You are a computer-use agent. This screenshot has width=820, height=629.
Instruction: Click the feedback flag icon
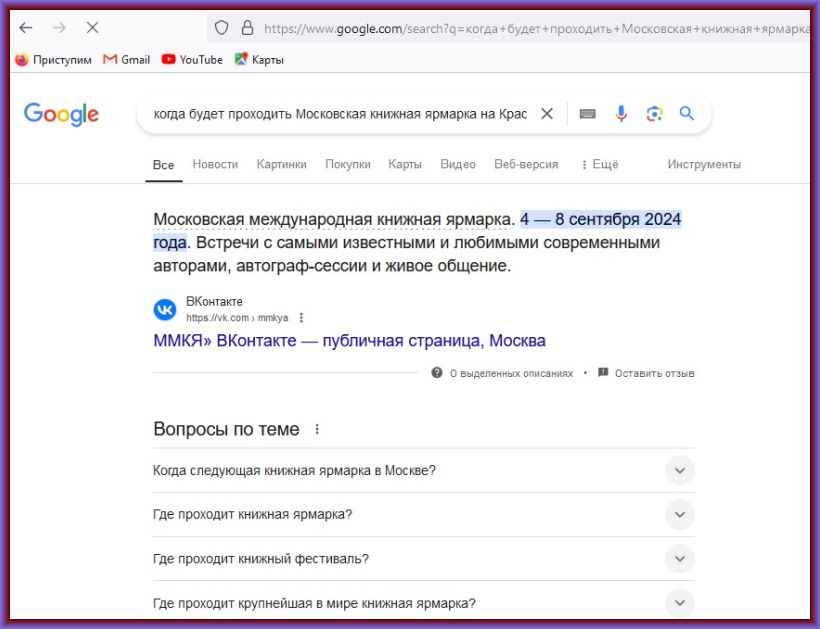603,373
